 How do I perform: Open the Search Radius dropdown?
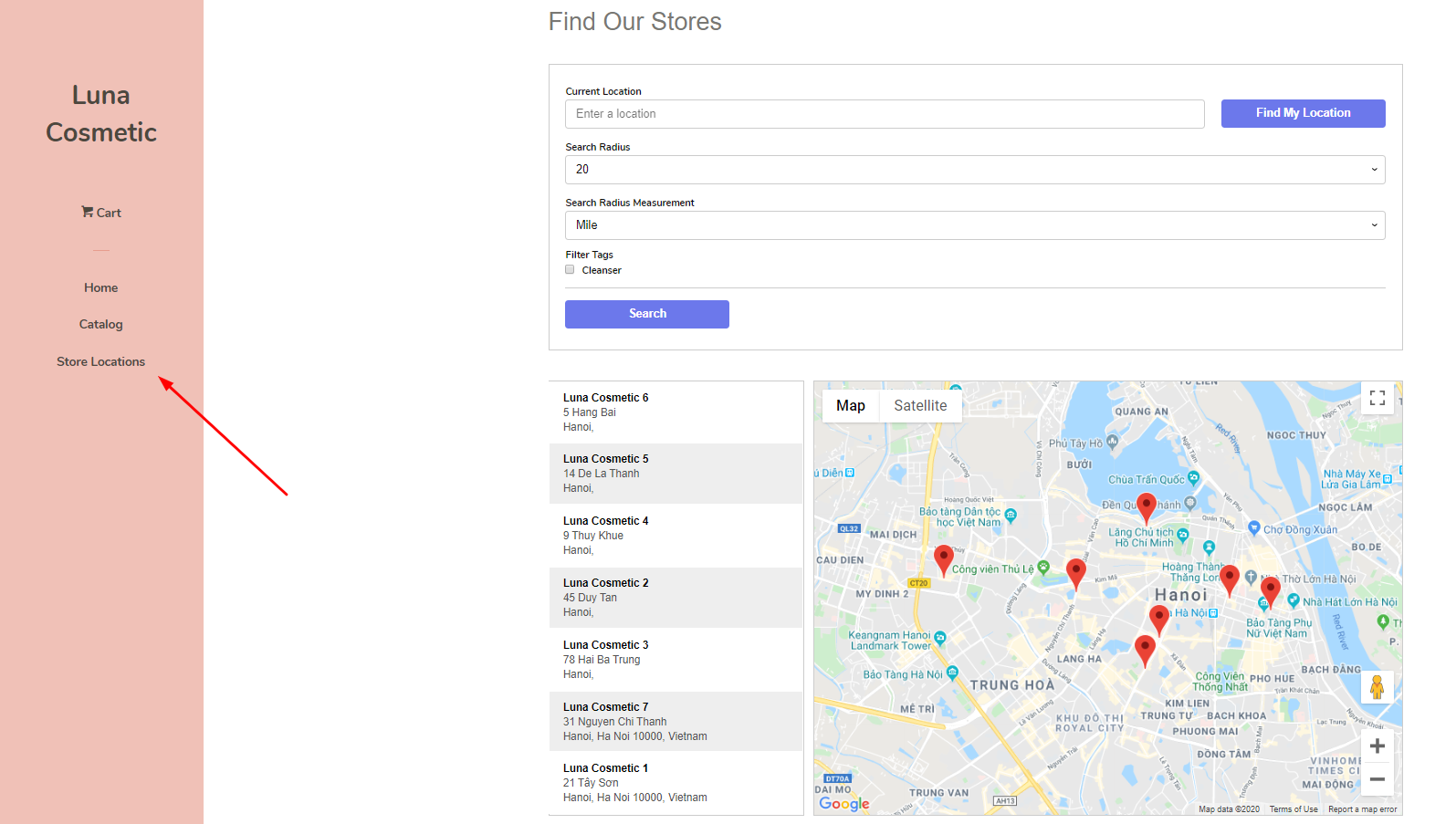click(x=975, y=170)
